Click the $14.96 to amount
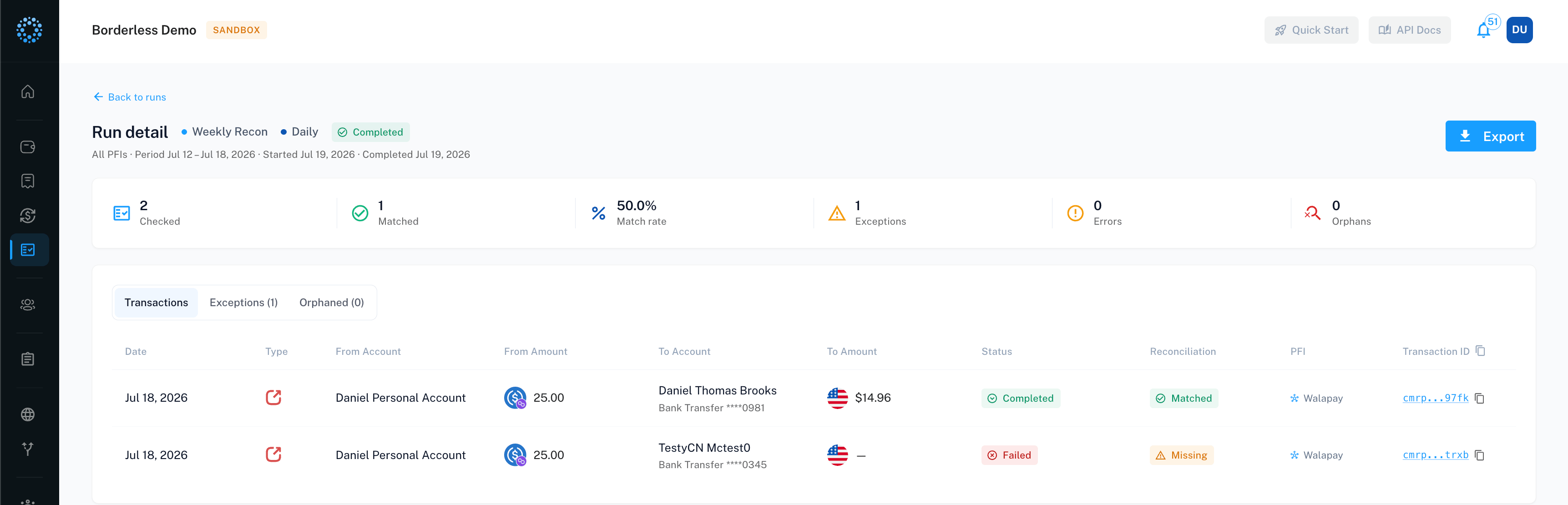Image resolution: width=1568 pixels, height=505 pixels. click(x=873, y=398)
